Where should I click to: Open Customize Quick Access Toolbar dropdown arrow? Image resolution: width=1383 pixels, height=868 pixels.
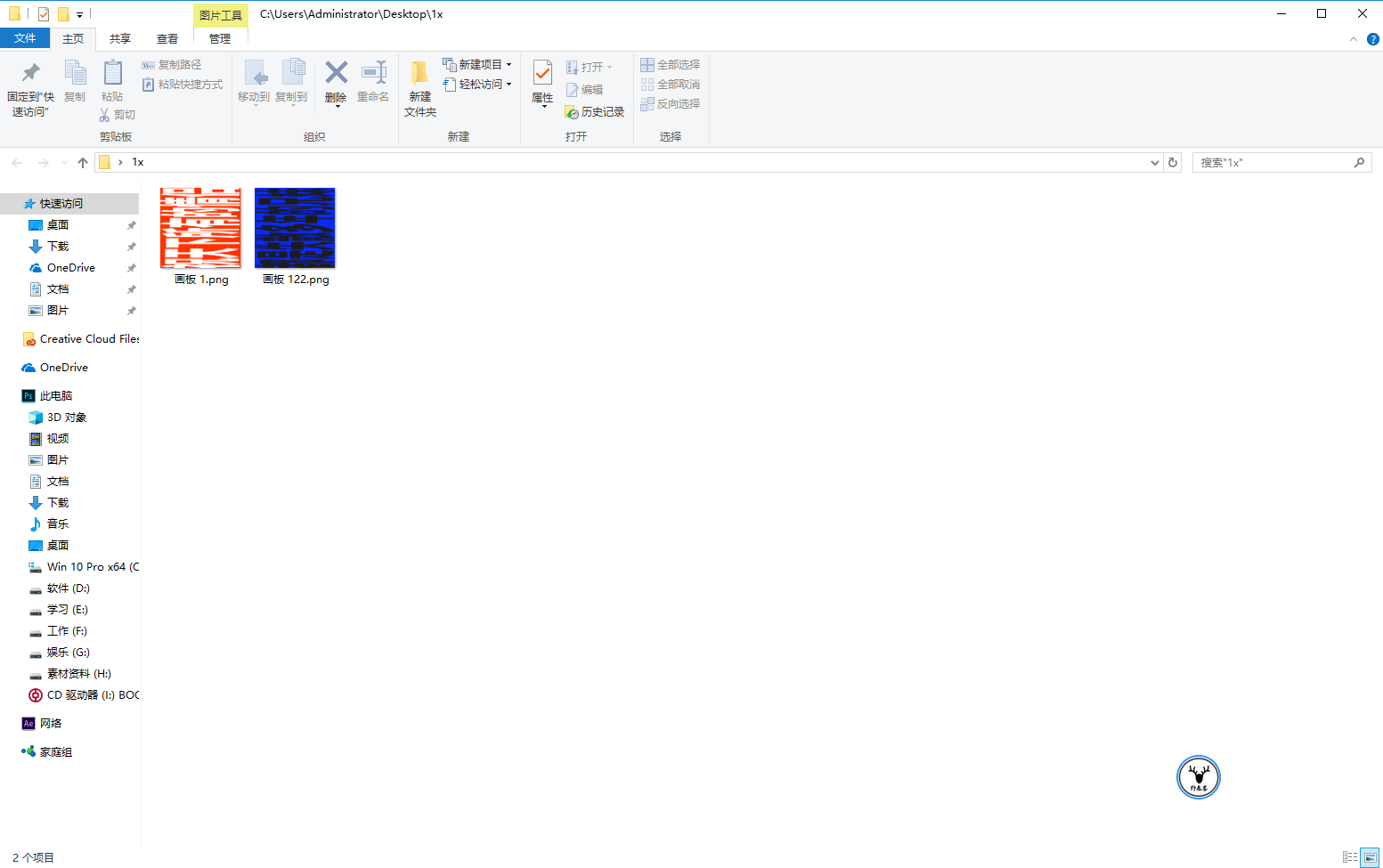[79, 15]
